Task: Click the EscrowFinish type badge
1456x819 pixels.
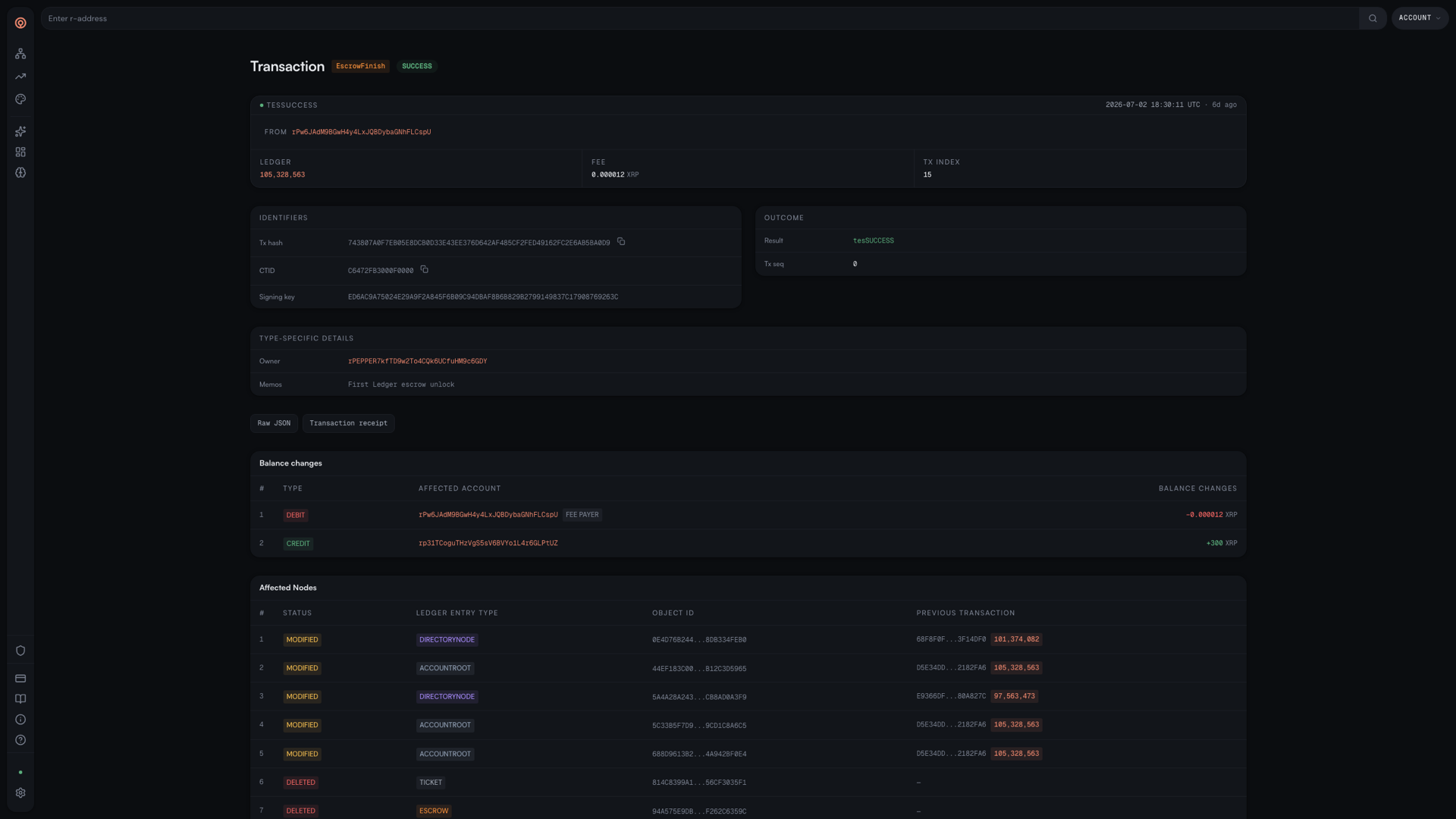Action: (360, 67)
